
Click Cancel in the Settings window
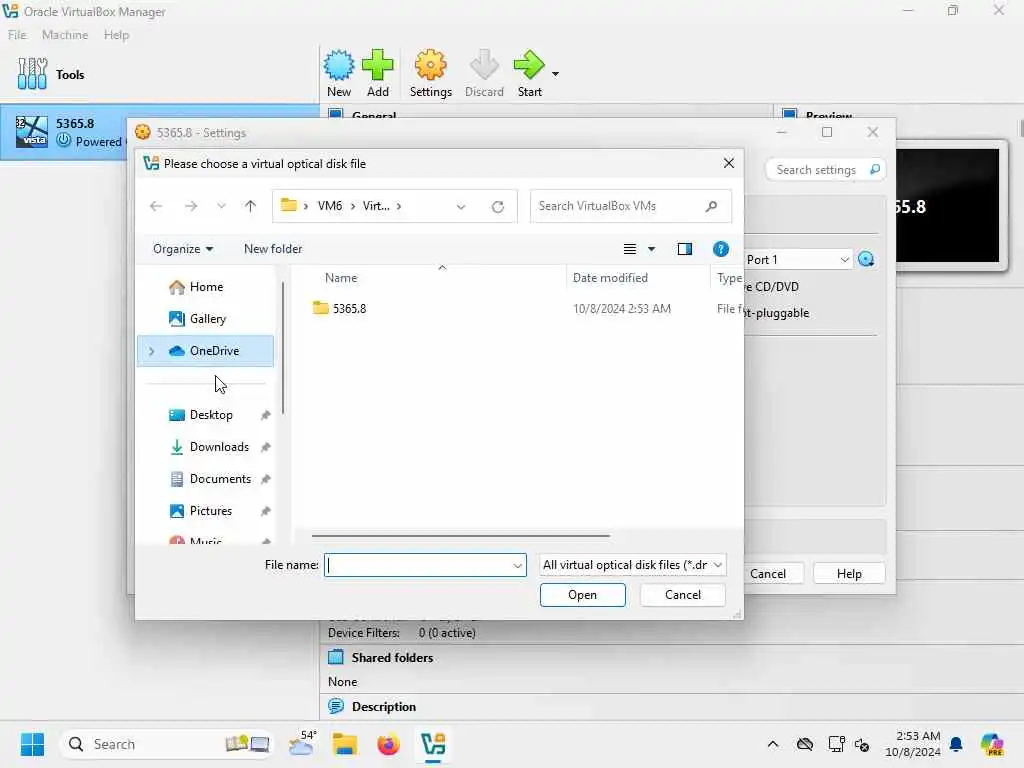[x=768, y=573]
